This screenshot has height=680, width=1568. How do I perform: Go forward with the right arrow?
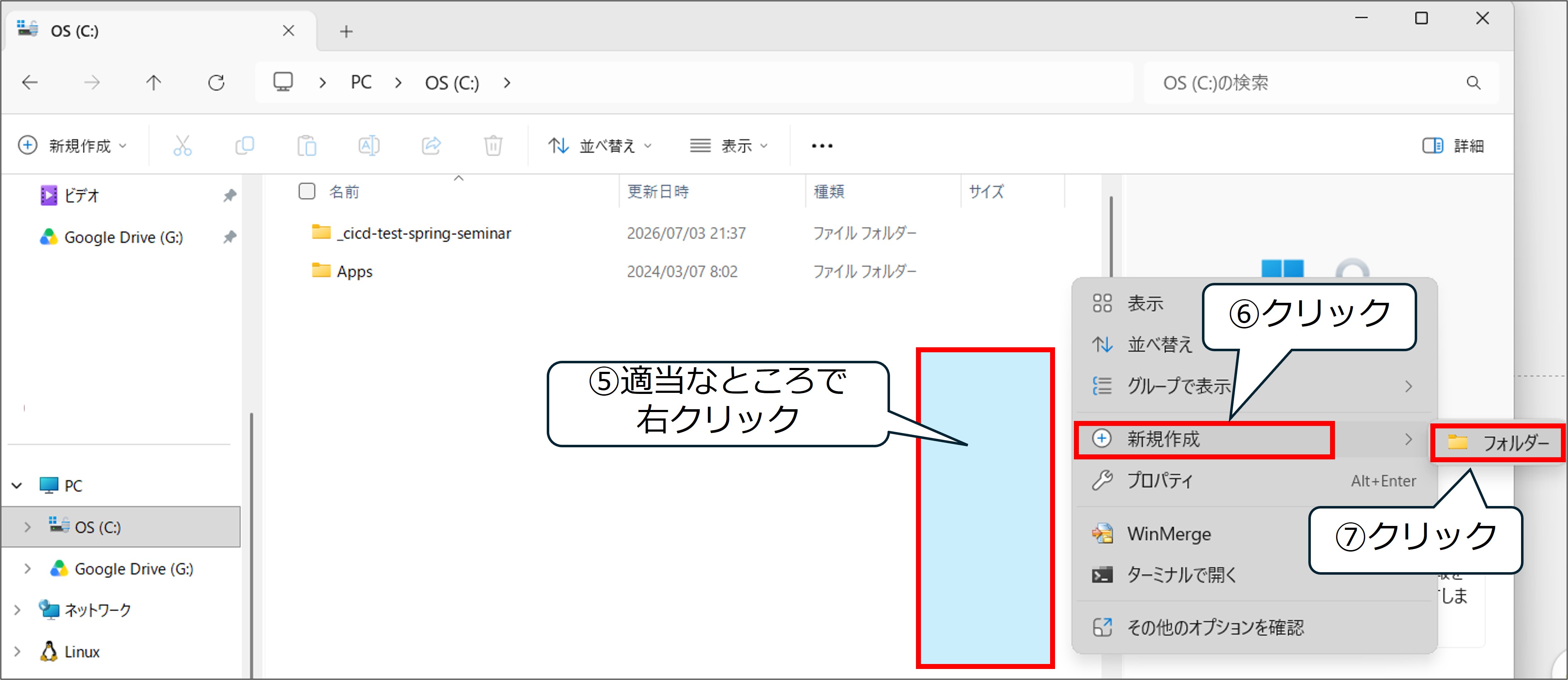pos(92,82)
